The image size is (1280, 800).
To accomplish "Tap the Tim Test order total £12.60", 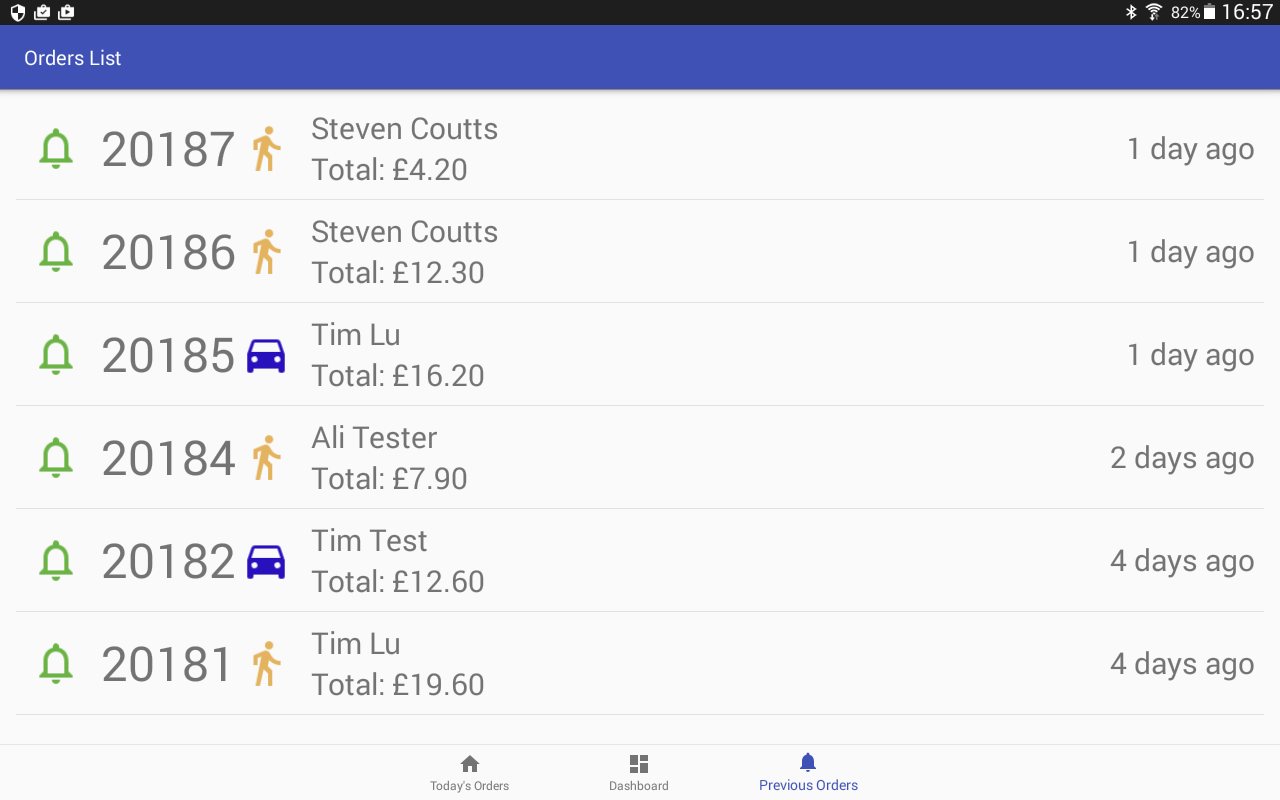I will [398, 582].
